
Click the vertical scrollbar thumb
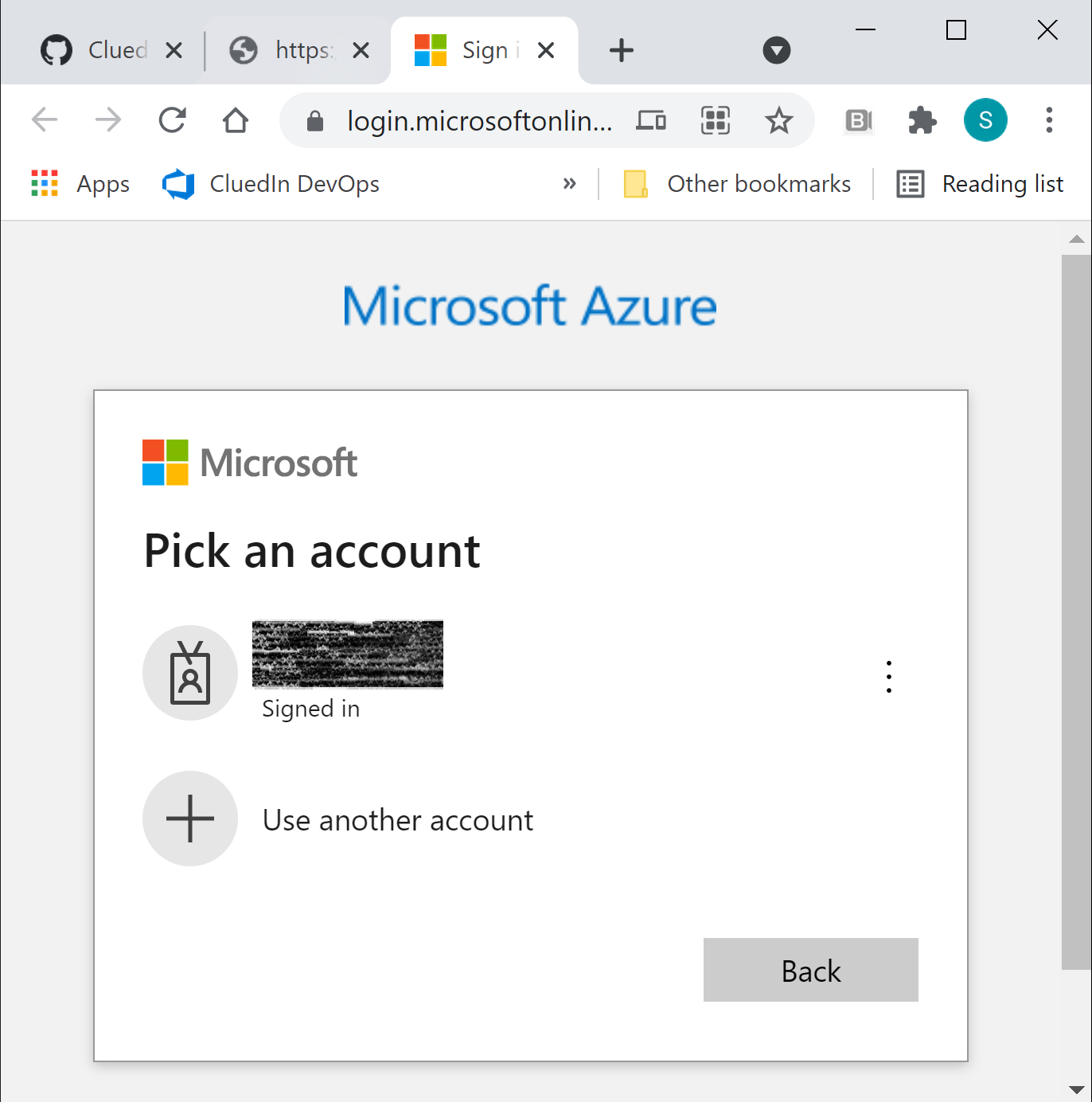[x=1076, y=612]
